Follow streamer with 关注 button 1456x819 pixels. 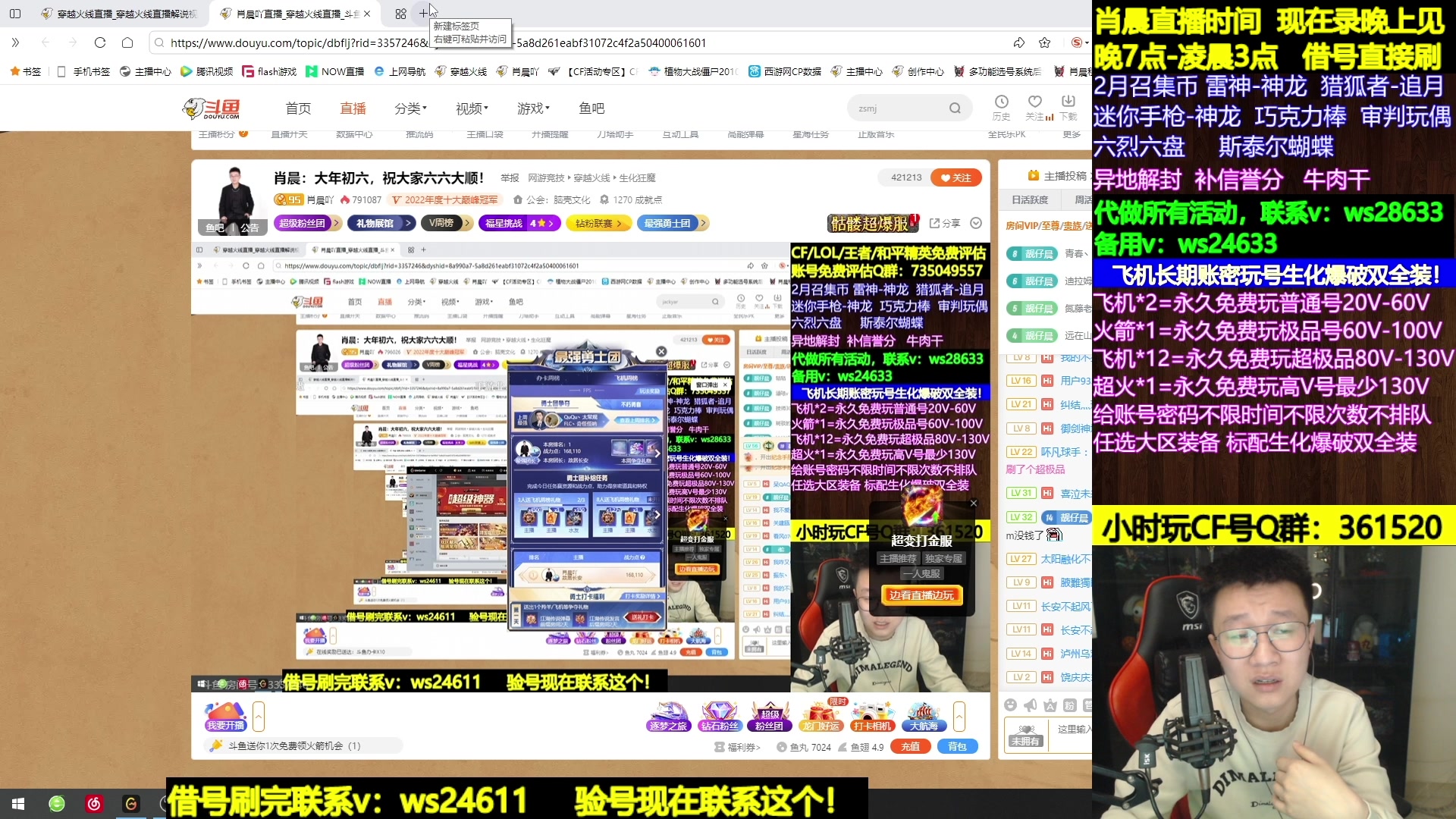(955, 177)
